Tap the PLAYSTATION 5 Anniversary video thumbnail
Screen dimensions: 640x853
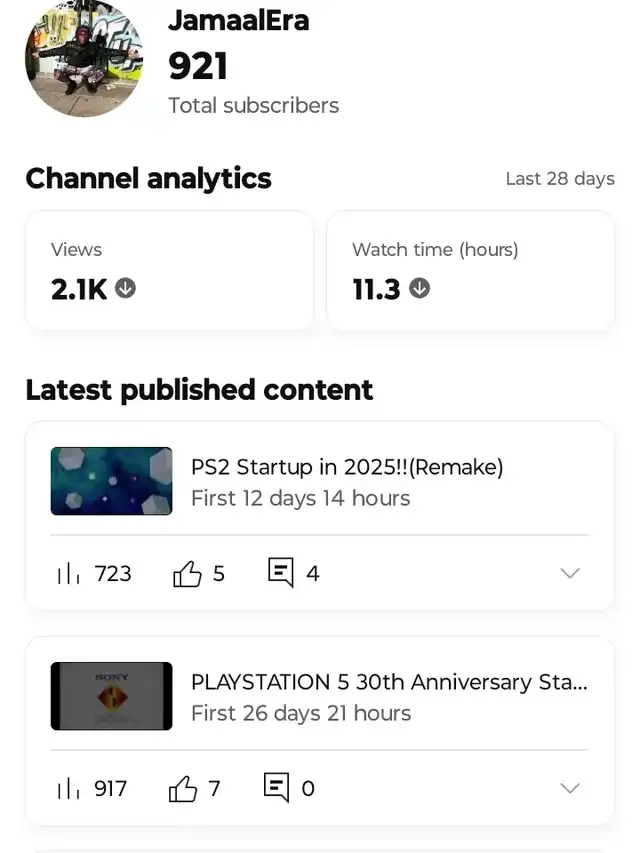[111, 696]
